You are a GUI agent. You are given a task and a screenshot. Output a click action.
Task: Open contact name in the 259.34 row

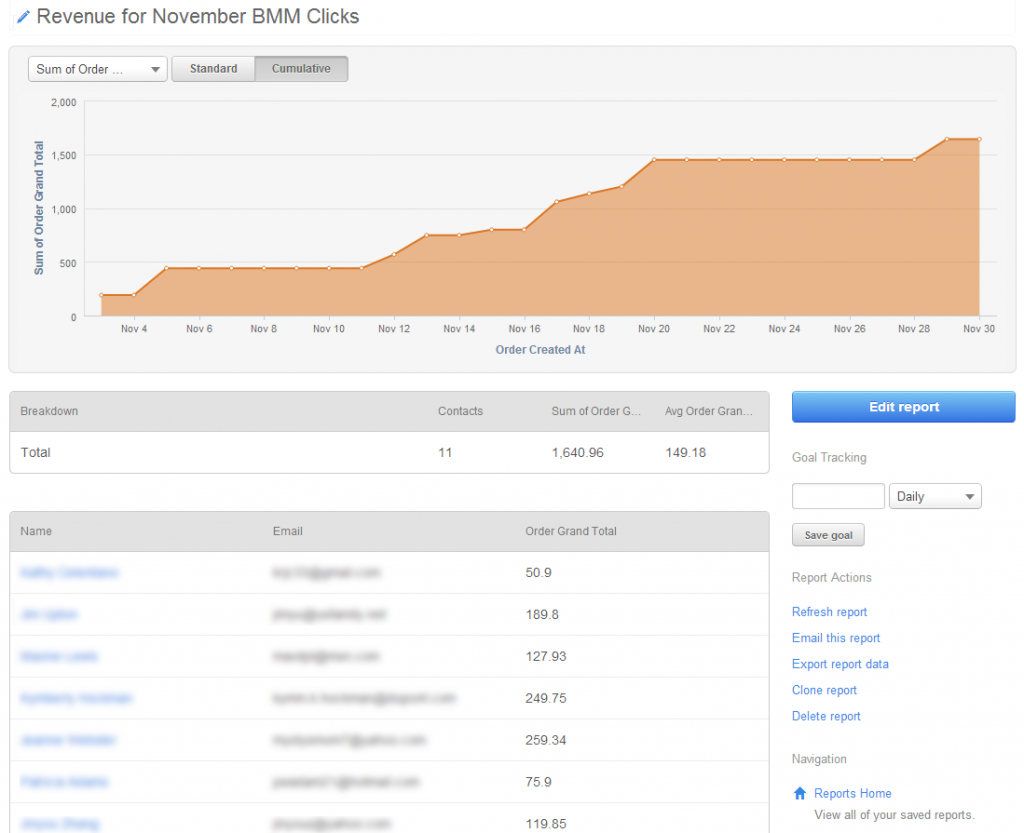point(68,740)
